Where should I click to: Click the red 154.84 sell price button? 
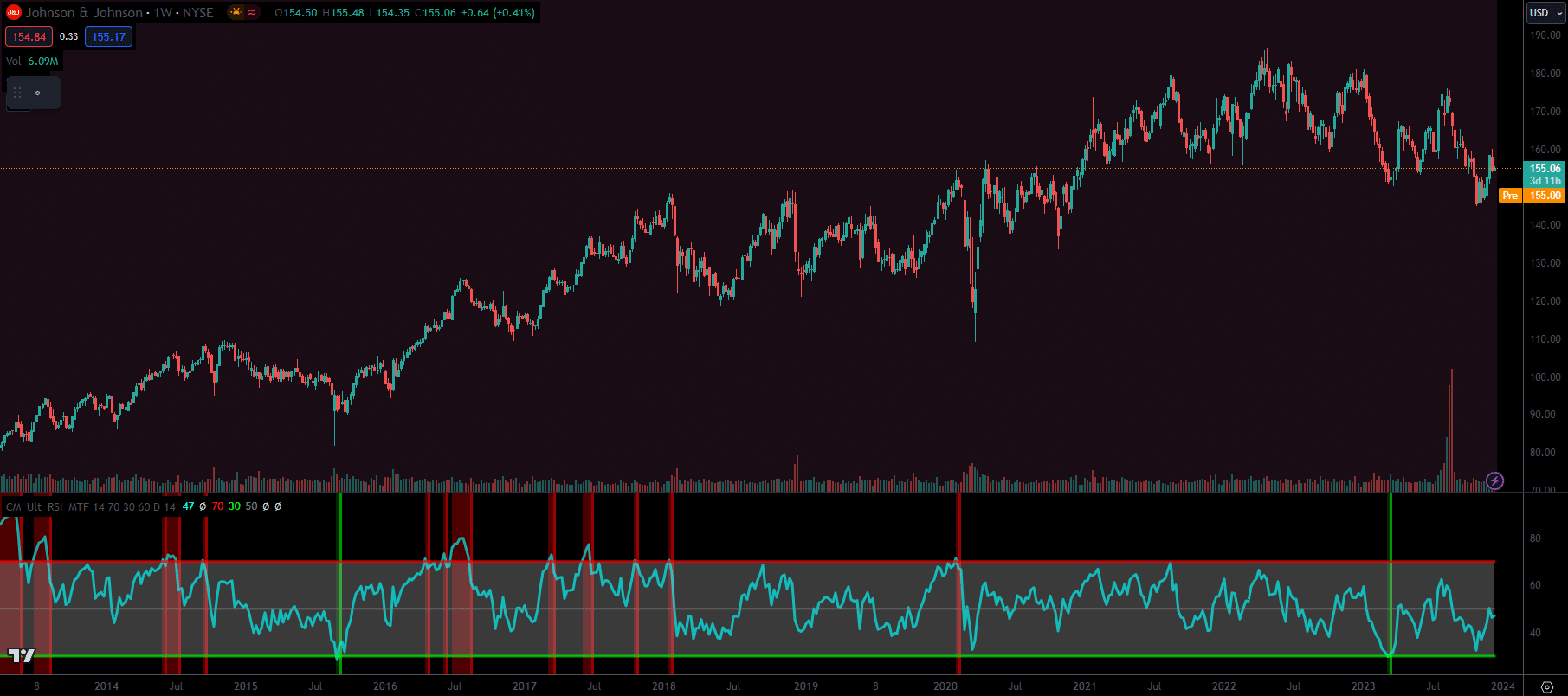(x=29, y=36)
